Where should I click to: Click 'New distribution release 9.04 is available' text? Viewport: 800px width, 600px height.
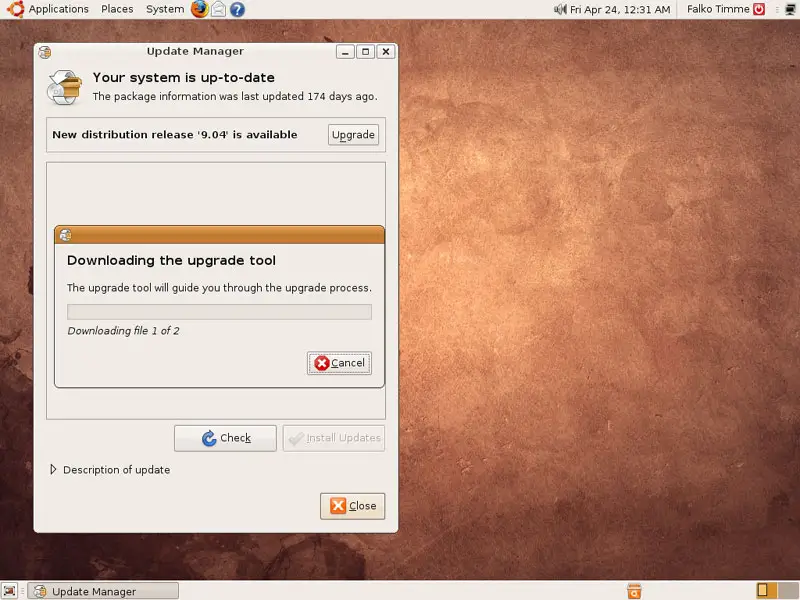pyautogui.click(x=174, y=135)
